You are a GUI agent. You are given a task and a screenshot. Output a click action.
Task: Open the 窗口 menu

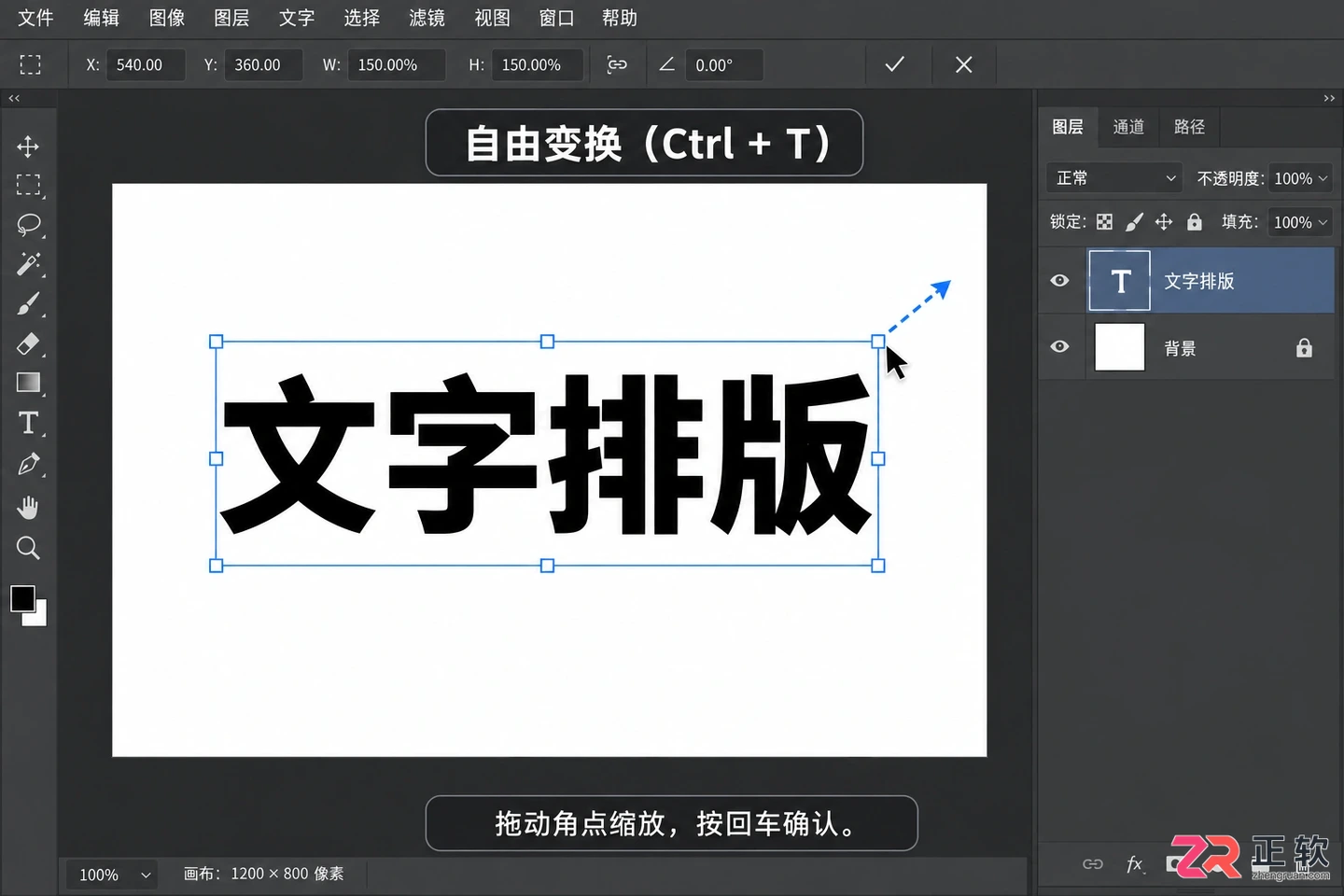556,18
